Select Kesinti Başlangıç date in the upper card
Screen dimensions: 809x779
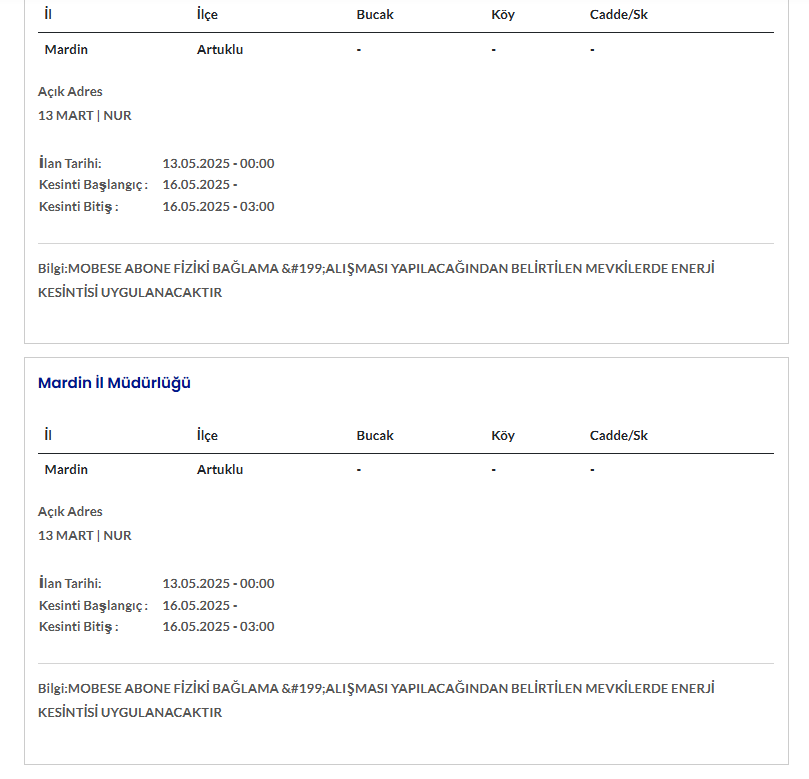click(199, 185)
